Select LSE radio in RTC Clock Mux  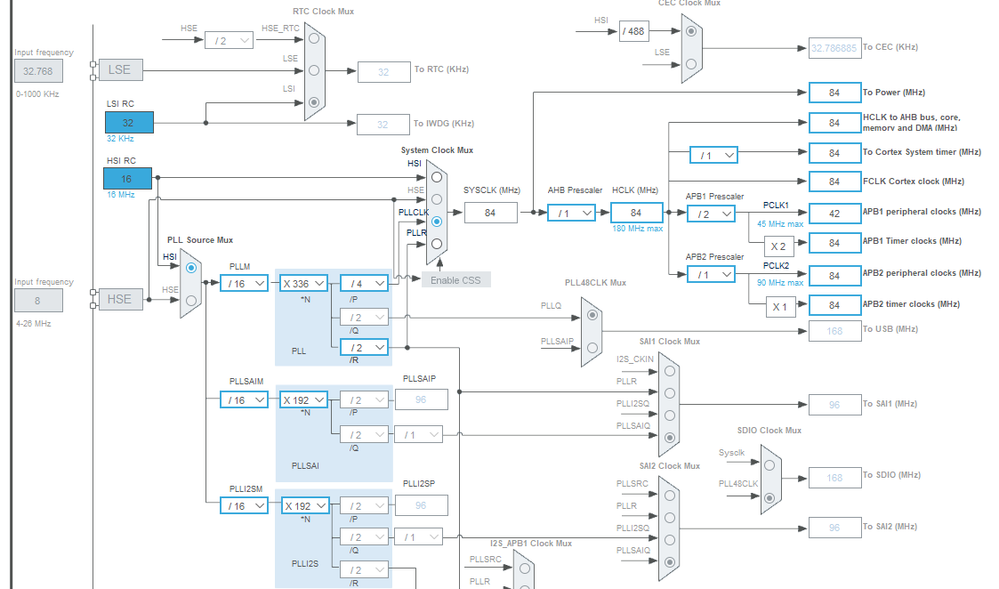tap(314, 70)
